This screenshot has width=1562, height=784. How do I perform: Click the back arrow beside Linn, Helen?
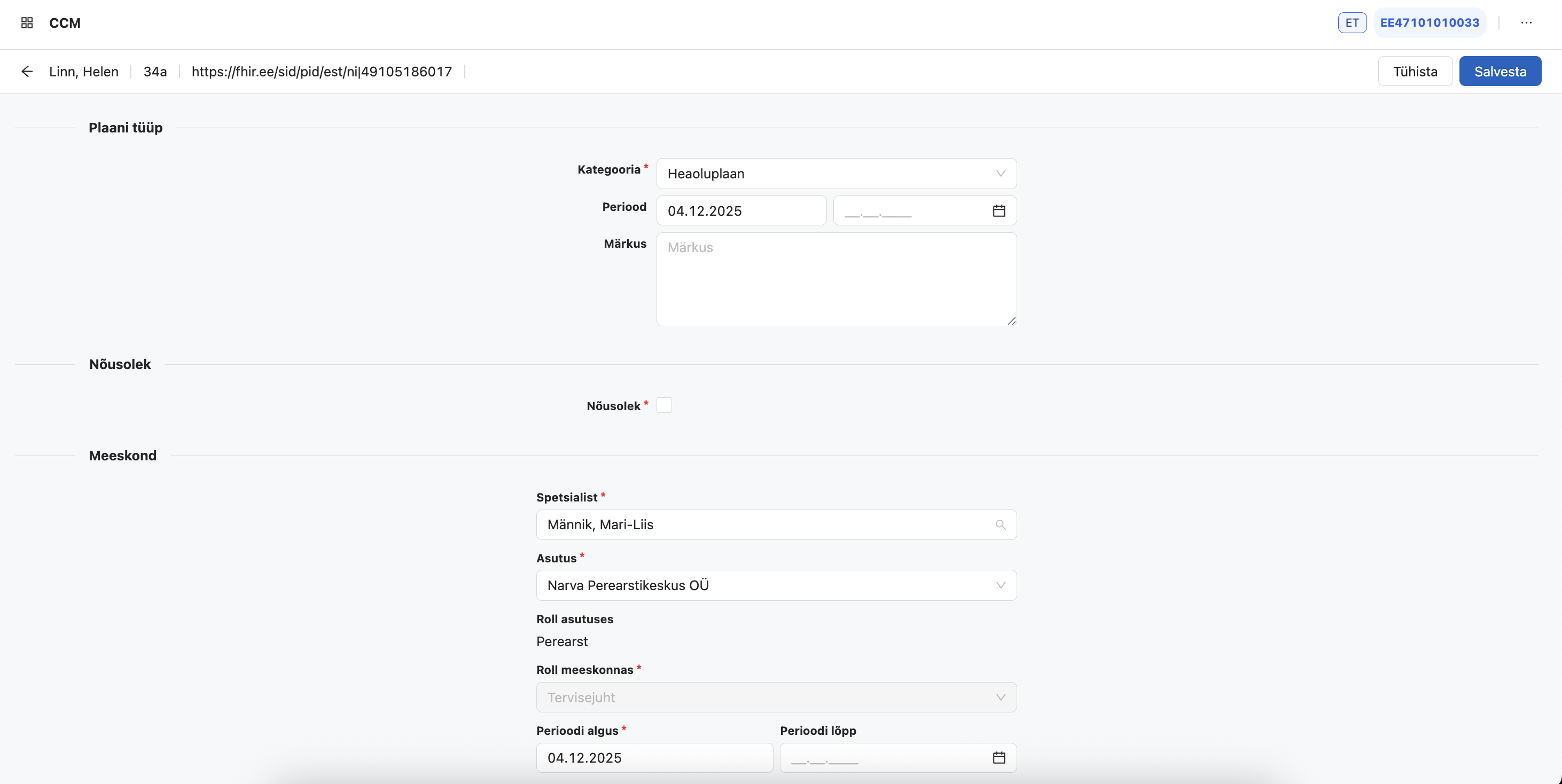[x=27, y=71]
